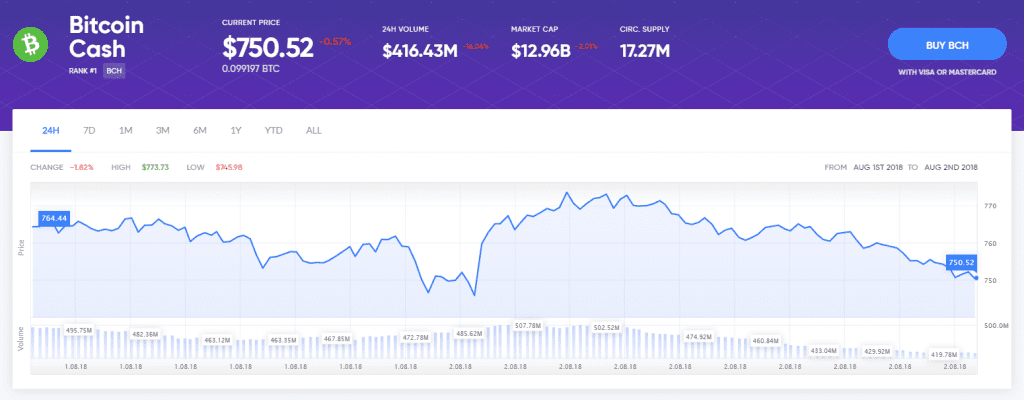Click the 770 price axis label
1024x400 pixels.
point(989,206)
